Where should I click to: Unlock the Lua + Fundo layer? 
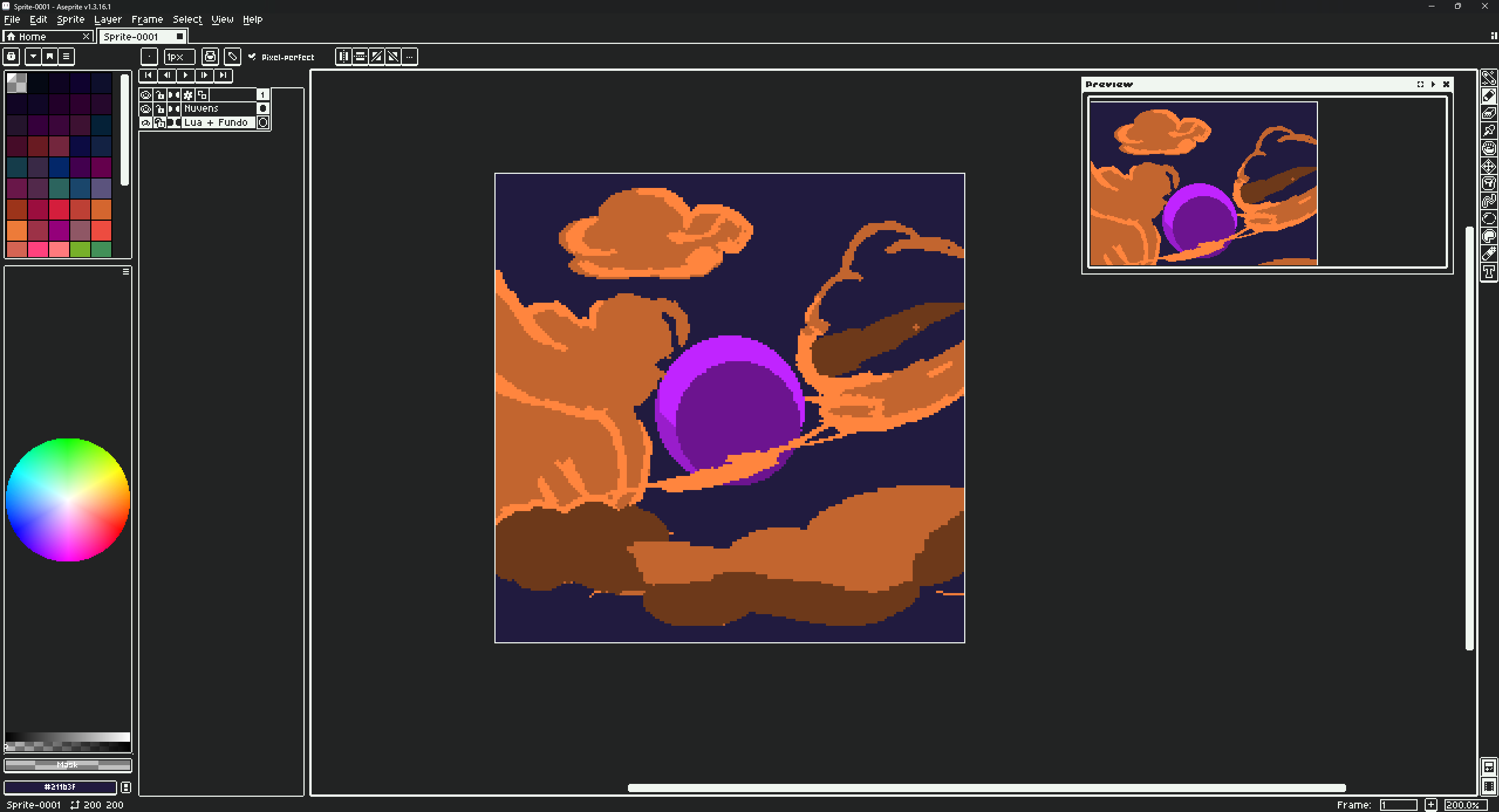(159, 123)
